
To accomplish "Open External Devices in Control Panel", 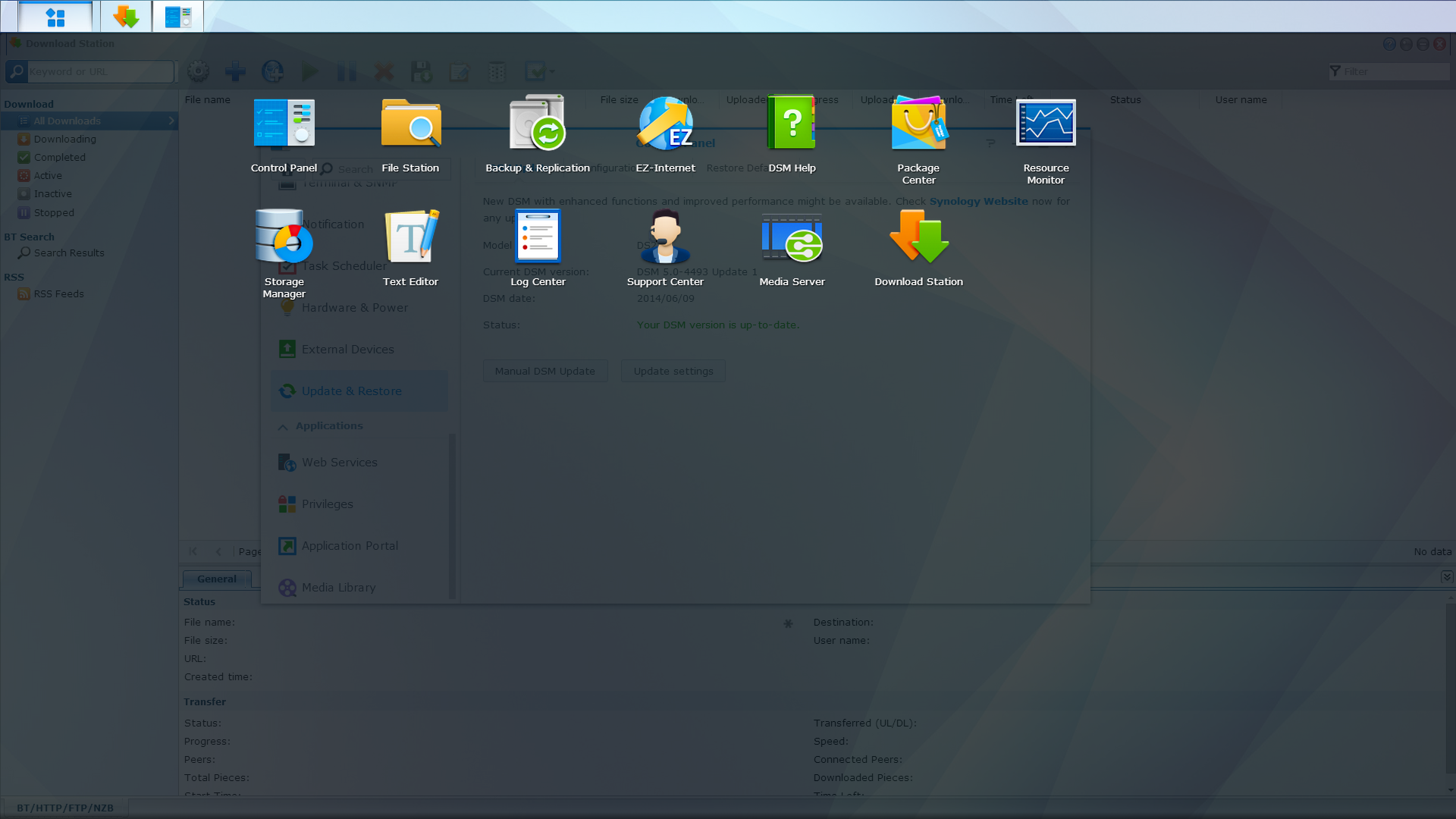I will coord(359,349).
